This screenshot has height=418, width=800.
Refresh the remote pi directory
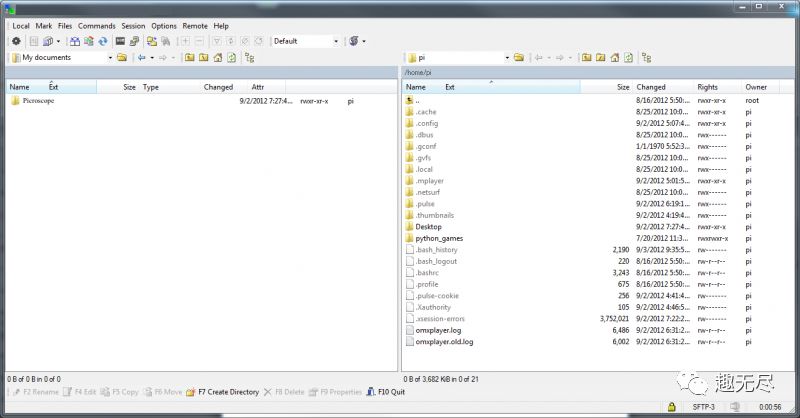tap(629, 58)
